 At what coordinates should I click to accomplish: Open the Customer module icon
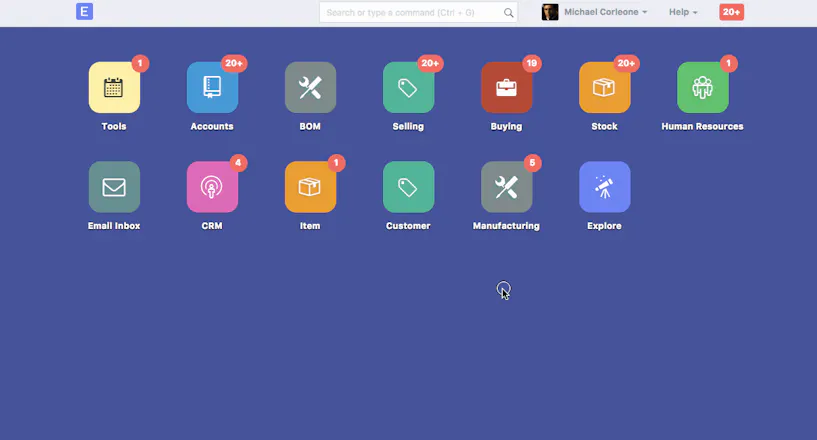[x=408, y=187]
